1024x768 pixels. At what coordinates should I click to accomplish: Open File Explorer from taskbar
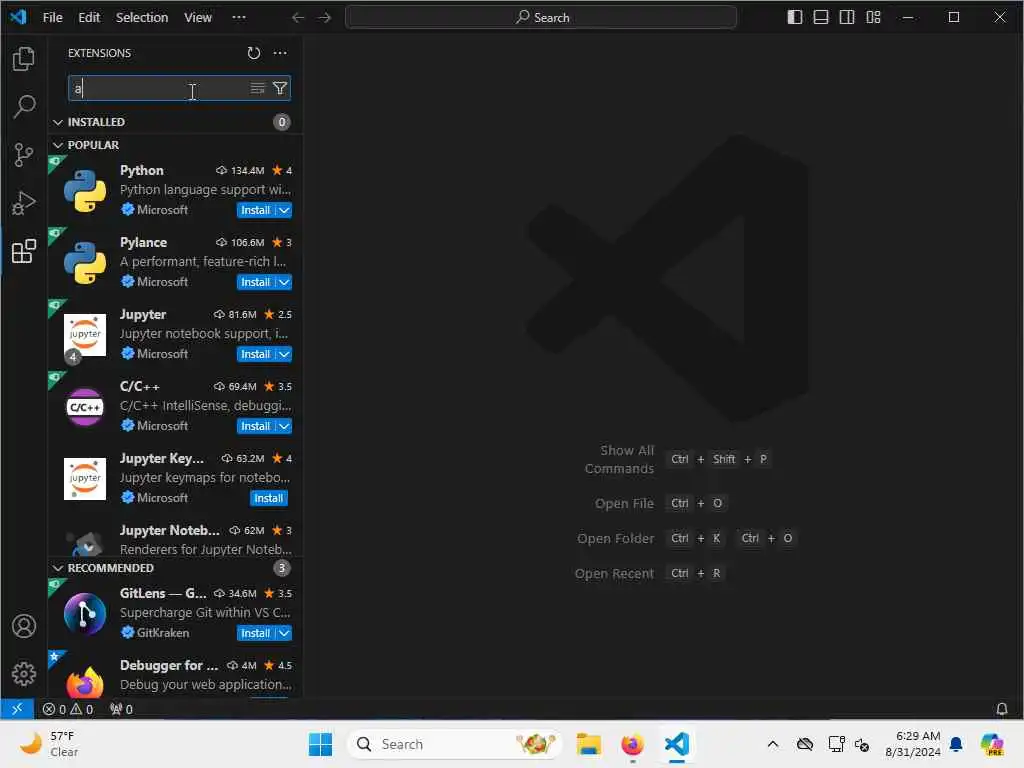(588, 744)
